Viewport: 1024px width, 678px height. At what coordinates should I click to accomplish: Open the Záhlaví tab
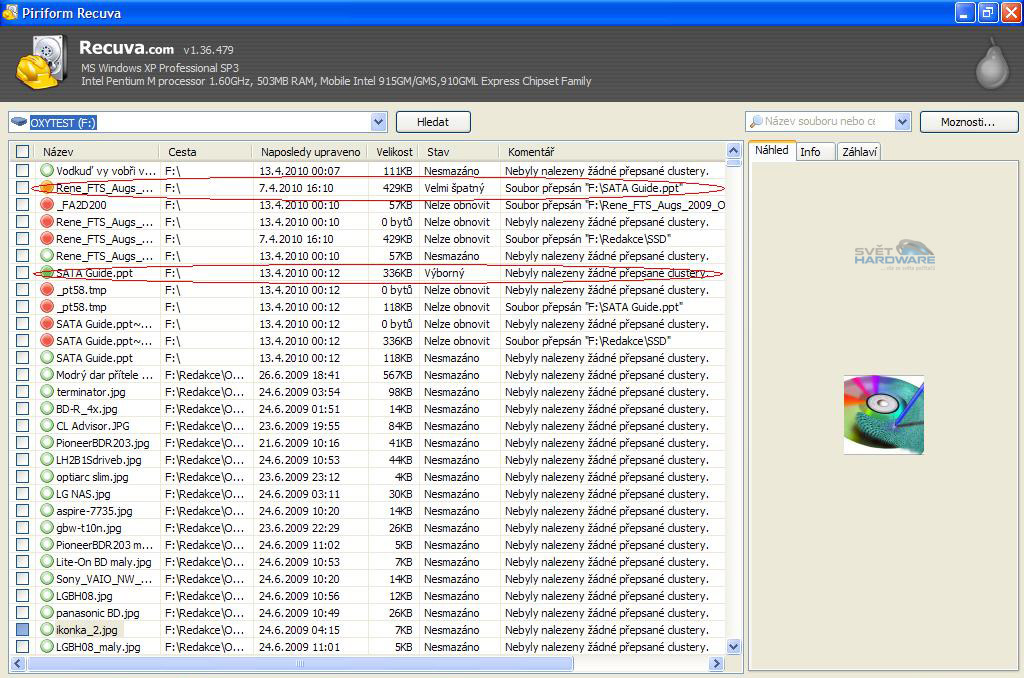[859, 152]
